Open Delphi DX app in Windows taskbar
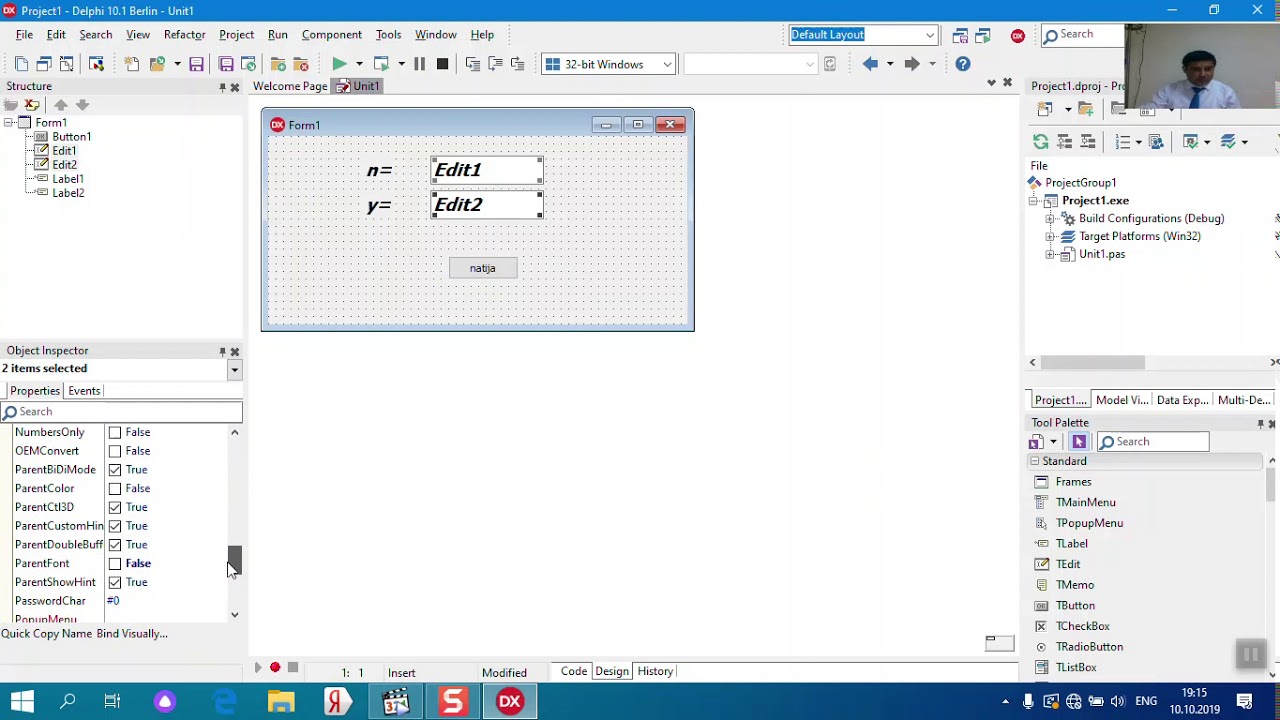Viewport: 1280px width, 720px height. [509, 701]
